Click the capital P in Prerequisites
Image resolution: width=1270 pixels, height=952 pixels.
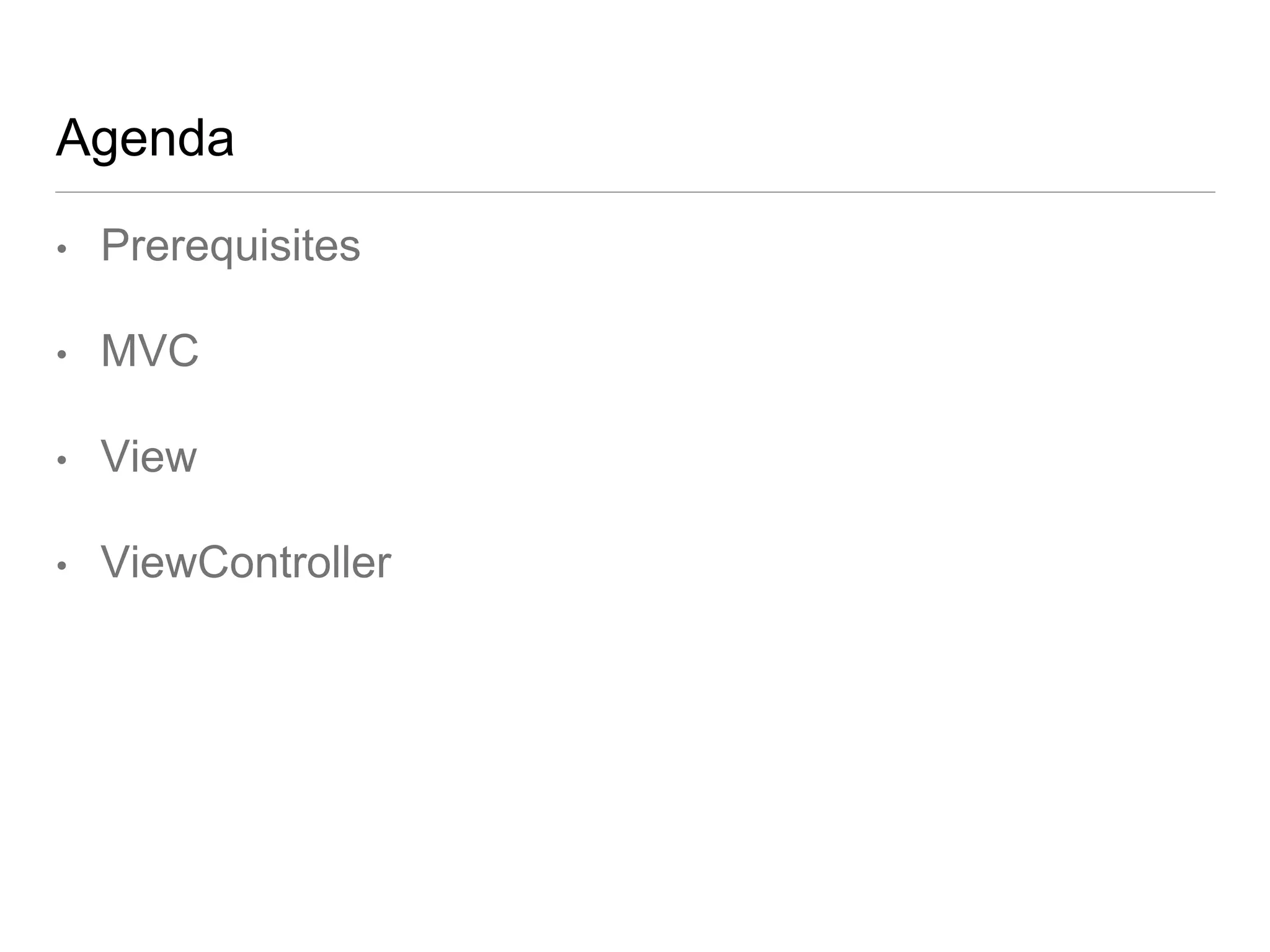(115, 245)
